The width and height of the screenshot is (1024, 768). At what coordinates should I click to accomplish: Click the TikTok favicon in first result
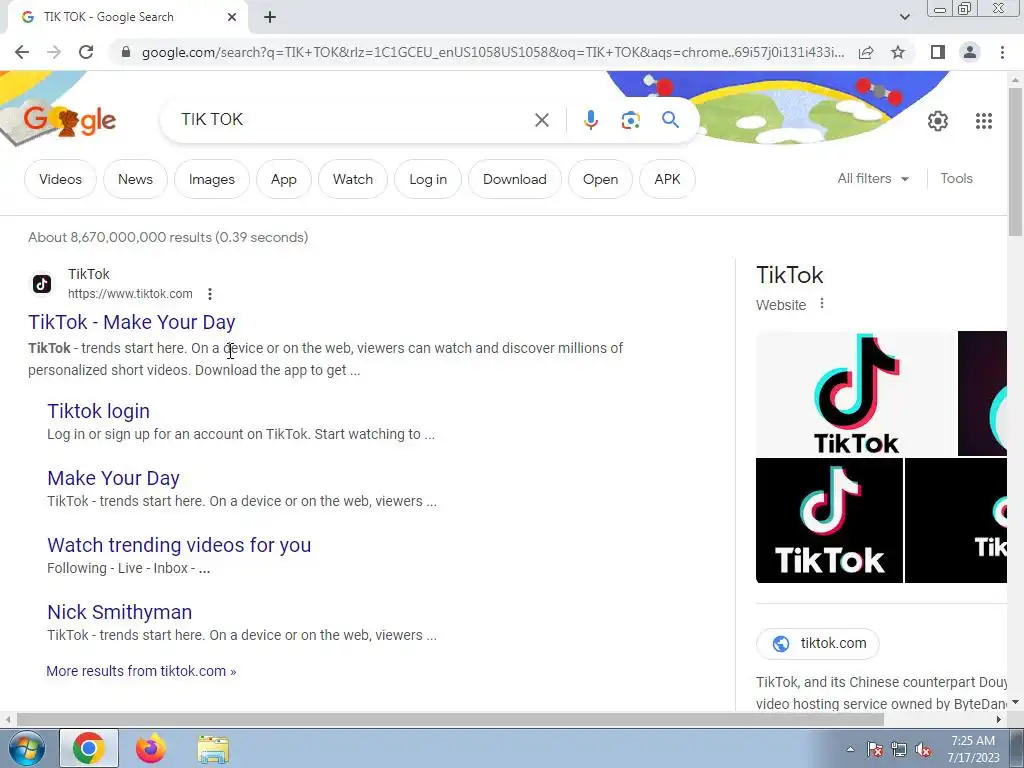42,284
